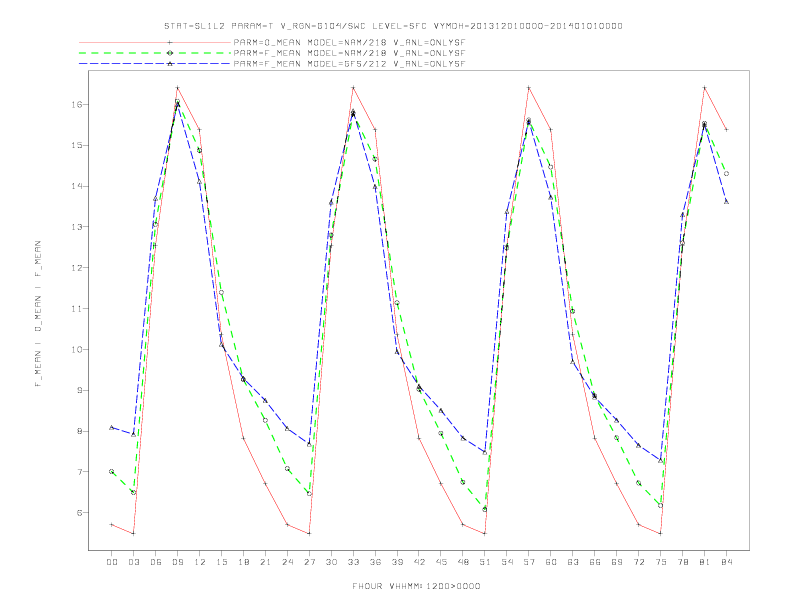
Task: Click x-axis forecast hour label 21
Action: tap(265, 562)
